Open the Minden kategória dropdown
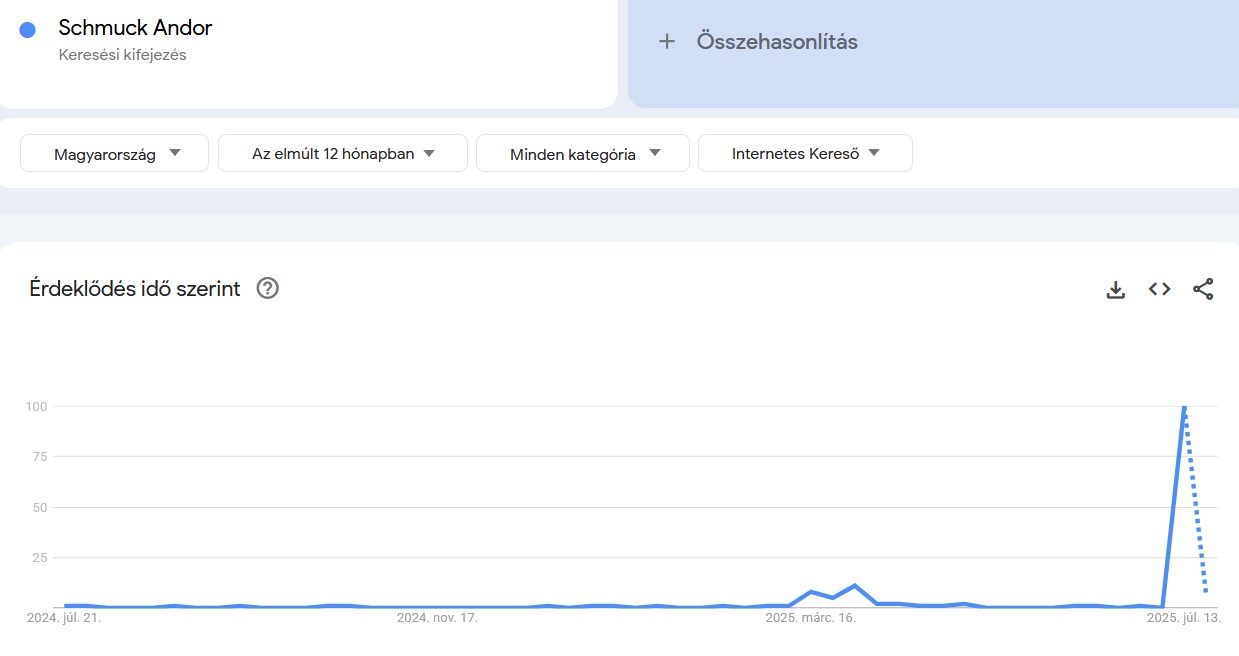The width and height of the screenshot is (1239, 656). [x=583, y=154]
